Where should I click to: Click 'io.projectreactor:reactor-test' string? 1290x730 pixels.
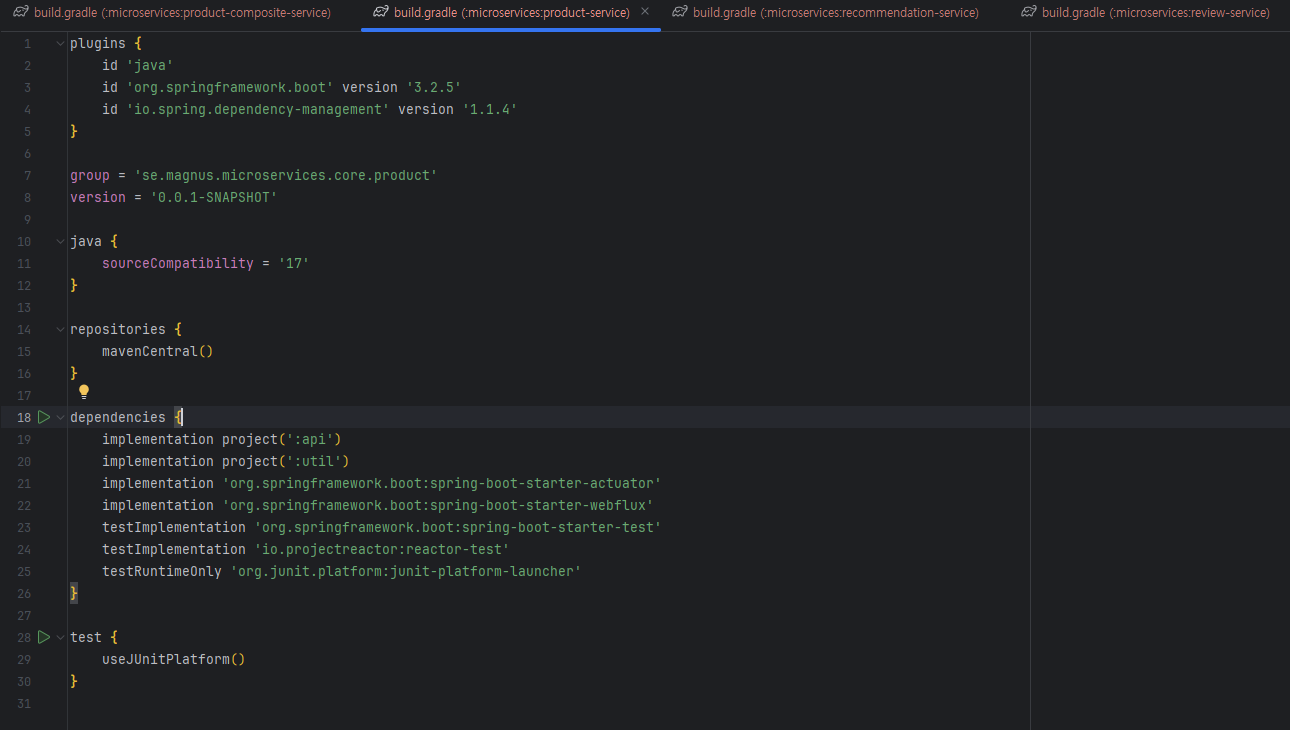(x=382, y=550)
